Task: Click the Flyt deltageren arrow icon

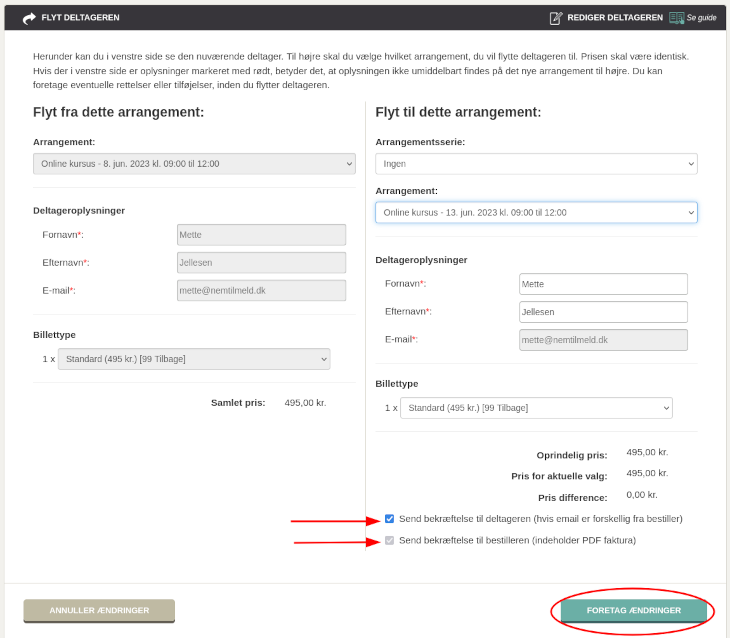Action: [x=29, y=18]
